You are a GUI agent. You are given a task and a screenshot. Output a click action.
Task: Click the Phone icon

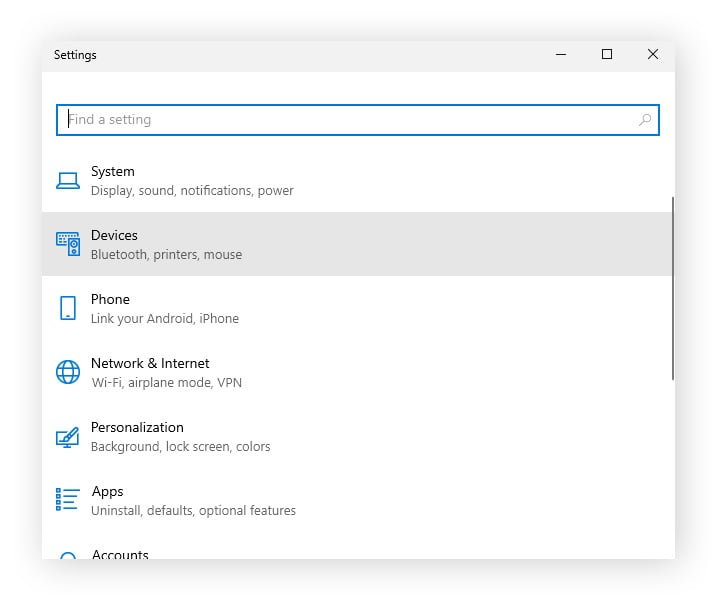pyautogui.click(x=68, y=308)
